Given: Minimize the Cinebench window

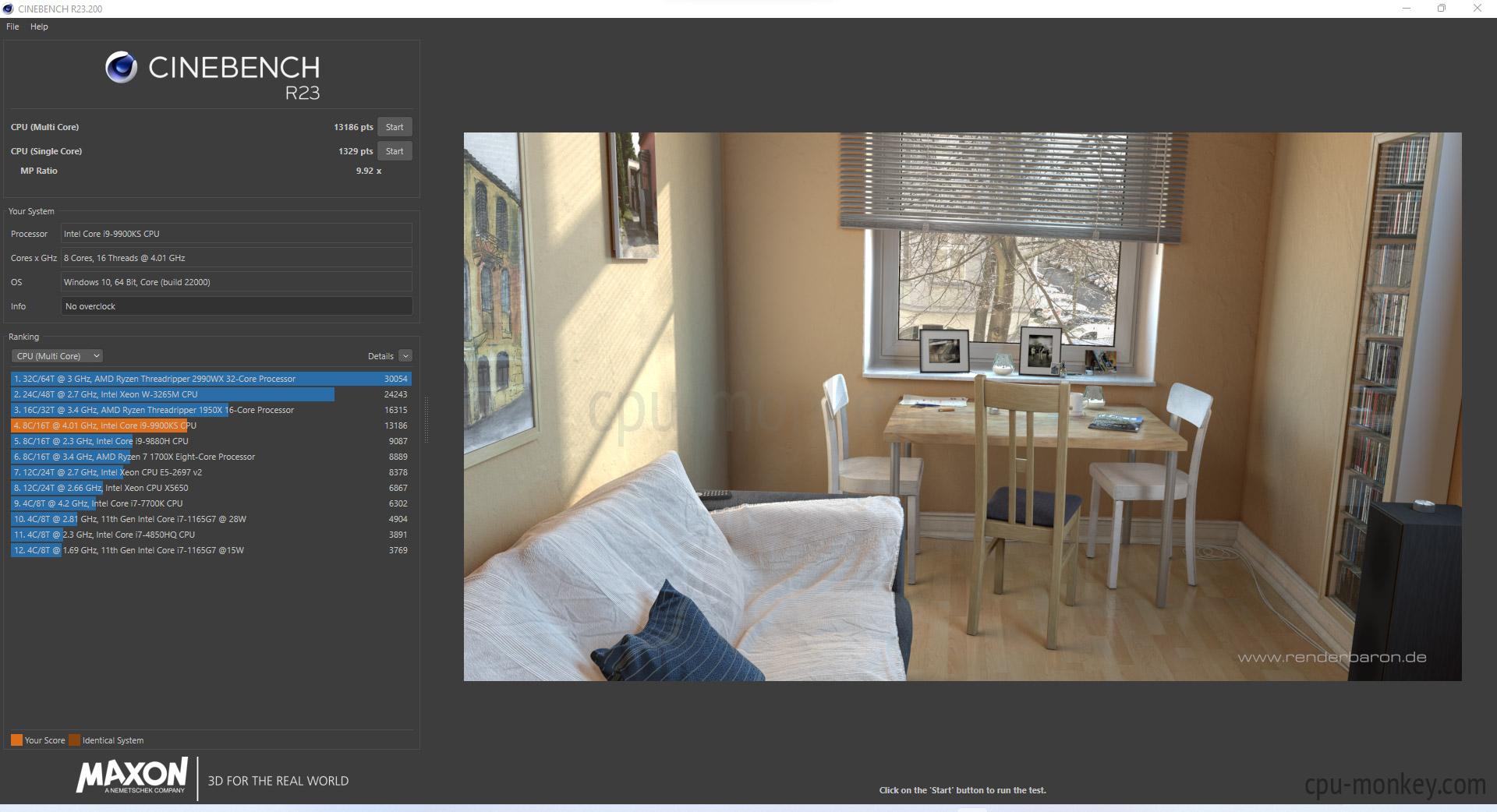Looking at the screenshot, I should pyautogui.click(x=1407, y=9).
